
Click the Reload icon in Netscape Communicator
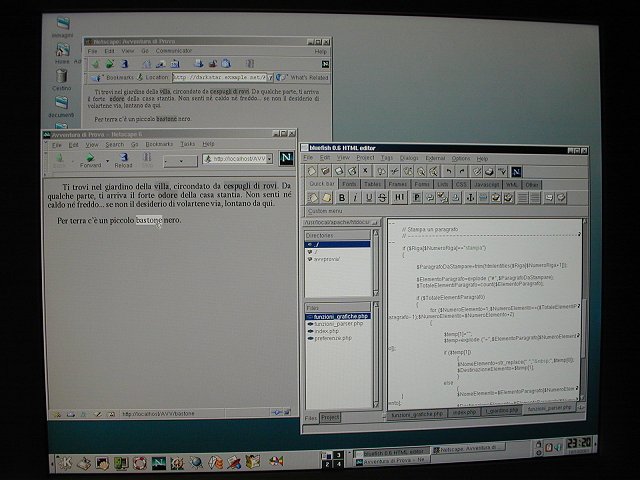click(x=124, y=64)
